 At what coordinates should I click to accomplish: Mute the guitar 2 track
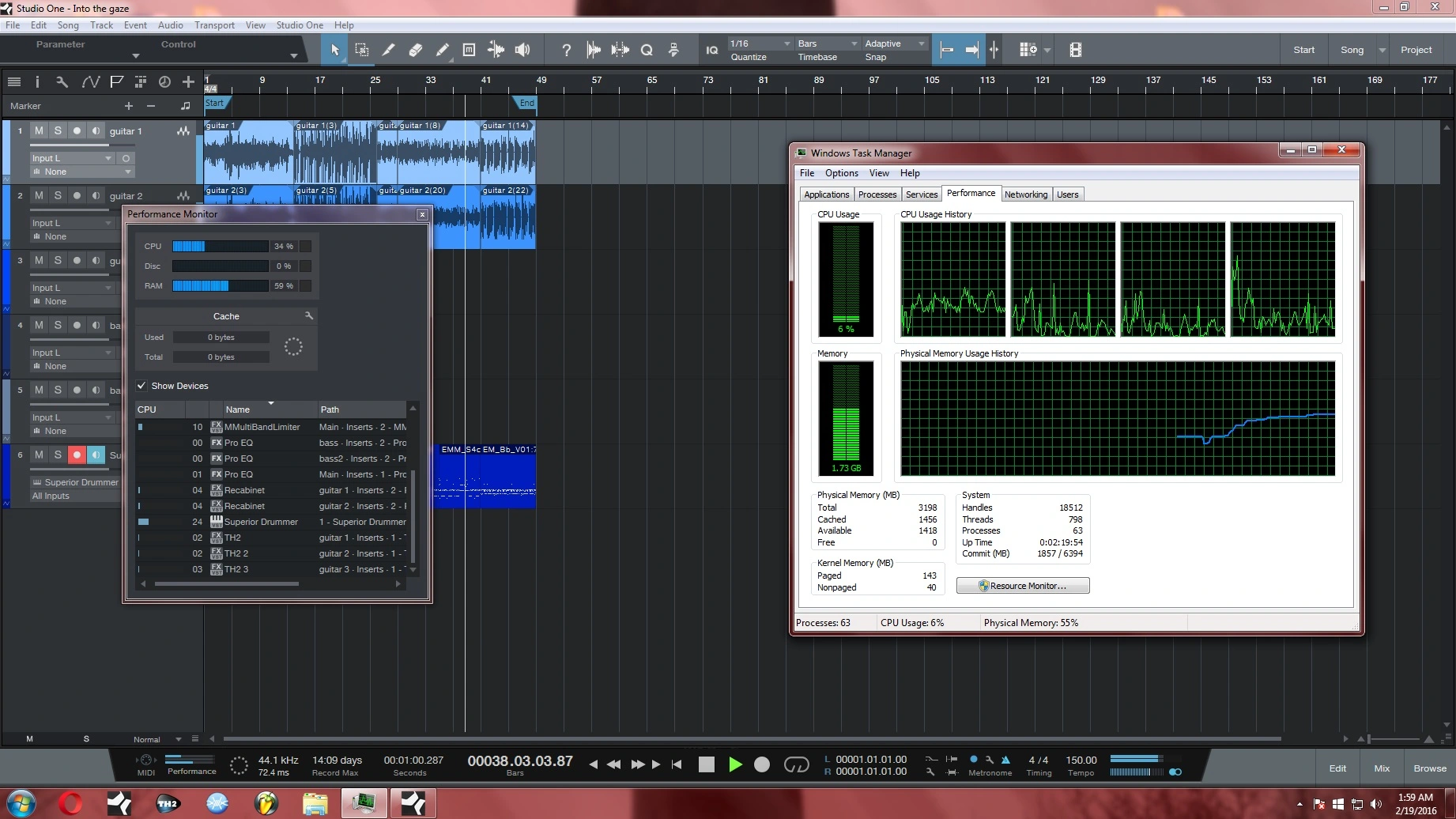[39, 195]
